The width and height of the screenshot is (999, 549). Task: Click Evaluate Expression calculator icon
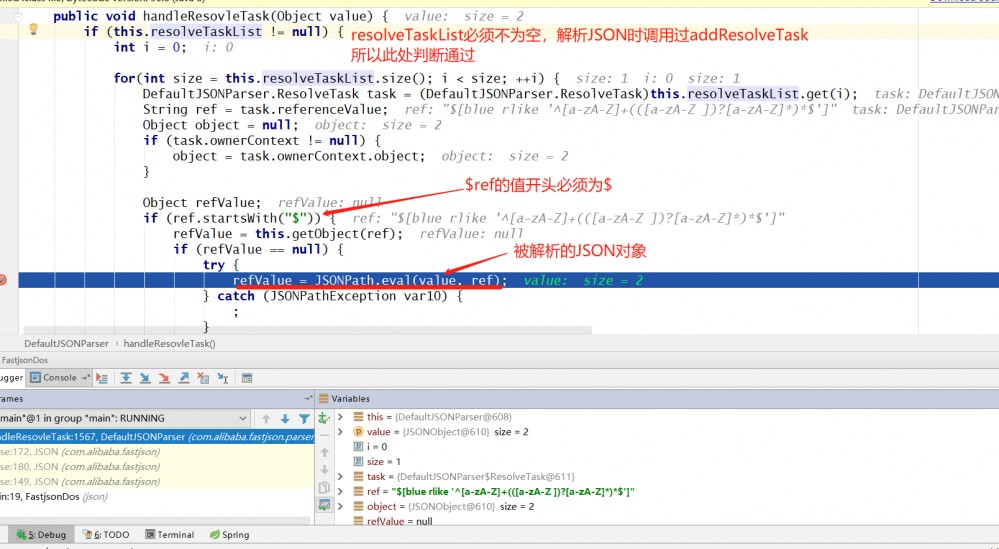[x=247, y=378]
